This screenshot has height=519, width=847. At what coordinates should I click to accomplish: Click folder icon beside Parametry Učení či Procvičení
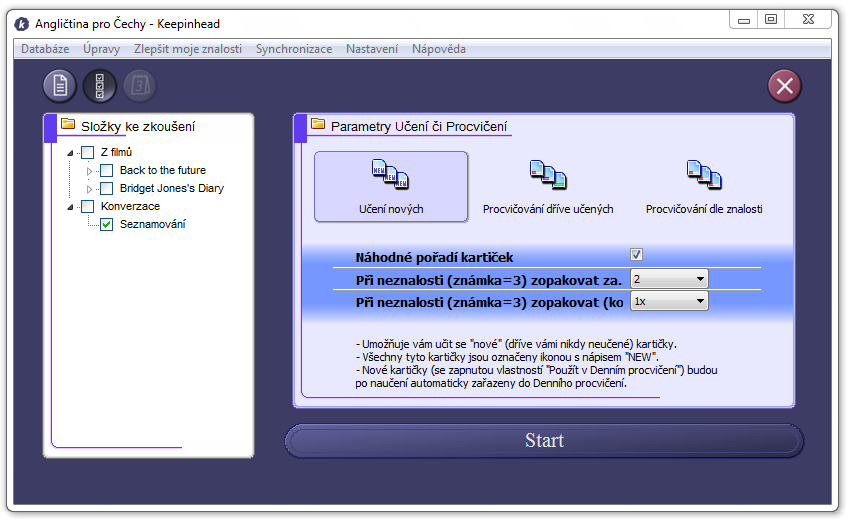click(318, 124)
